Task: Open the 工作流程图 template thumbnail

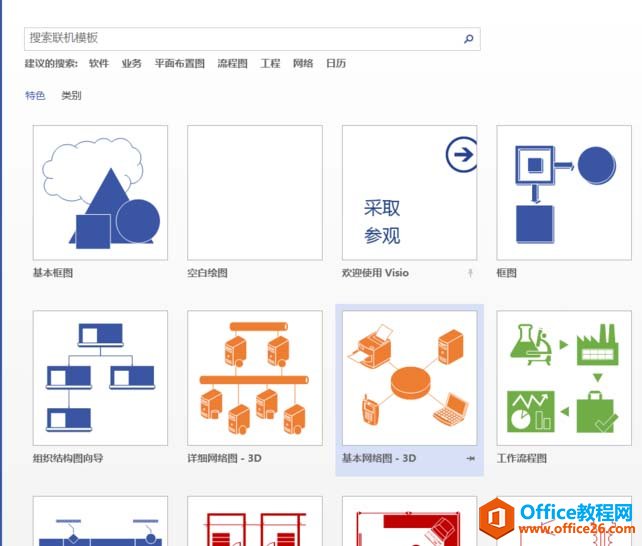Action: coord(564,378)
